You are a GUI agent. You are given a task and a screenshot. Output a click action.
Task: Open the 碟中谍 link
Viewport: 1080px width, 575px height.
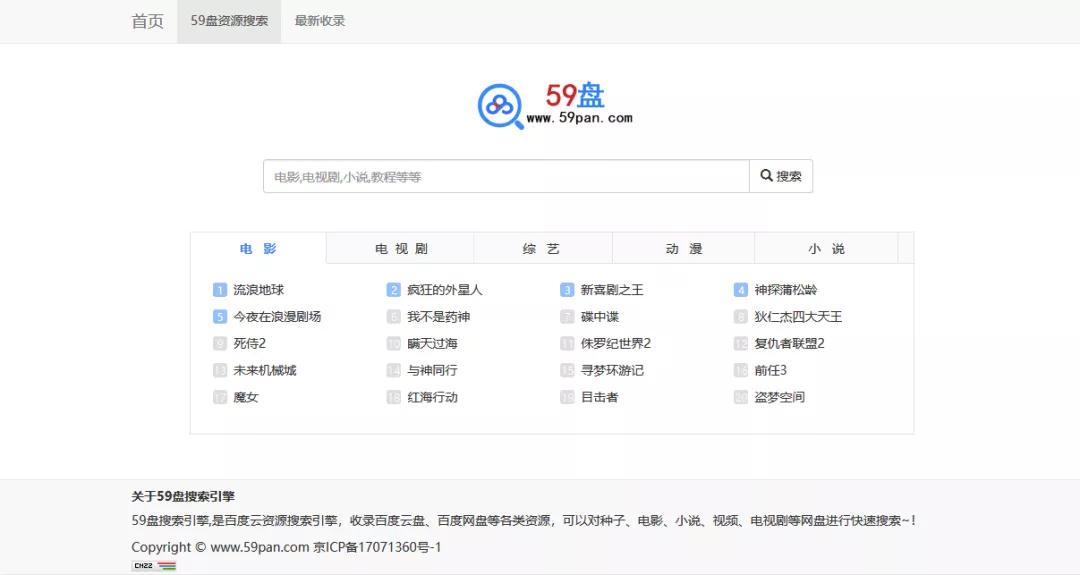(599, 317)
